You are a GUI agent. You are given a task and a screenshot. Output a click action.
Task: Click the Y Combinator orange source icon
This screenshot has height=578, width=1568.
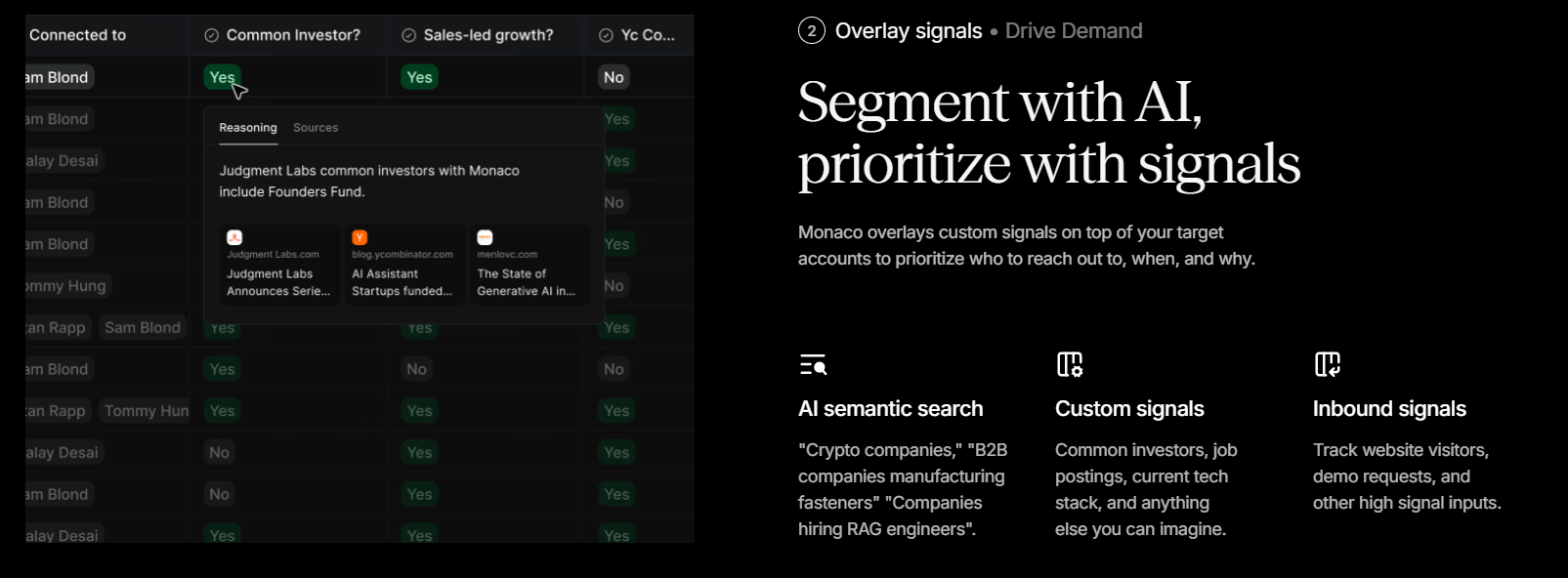(360, 237)
